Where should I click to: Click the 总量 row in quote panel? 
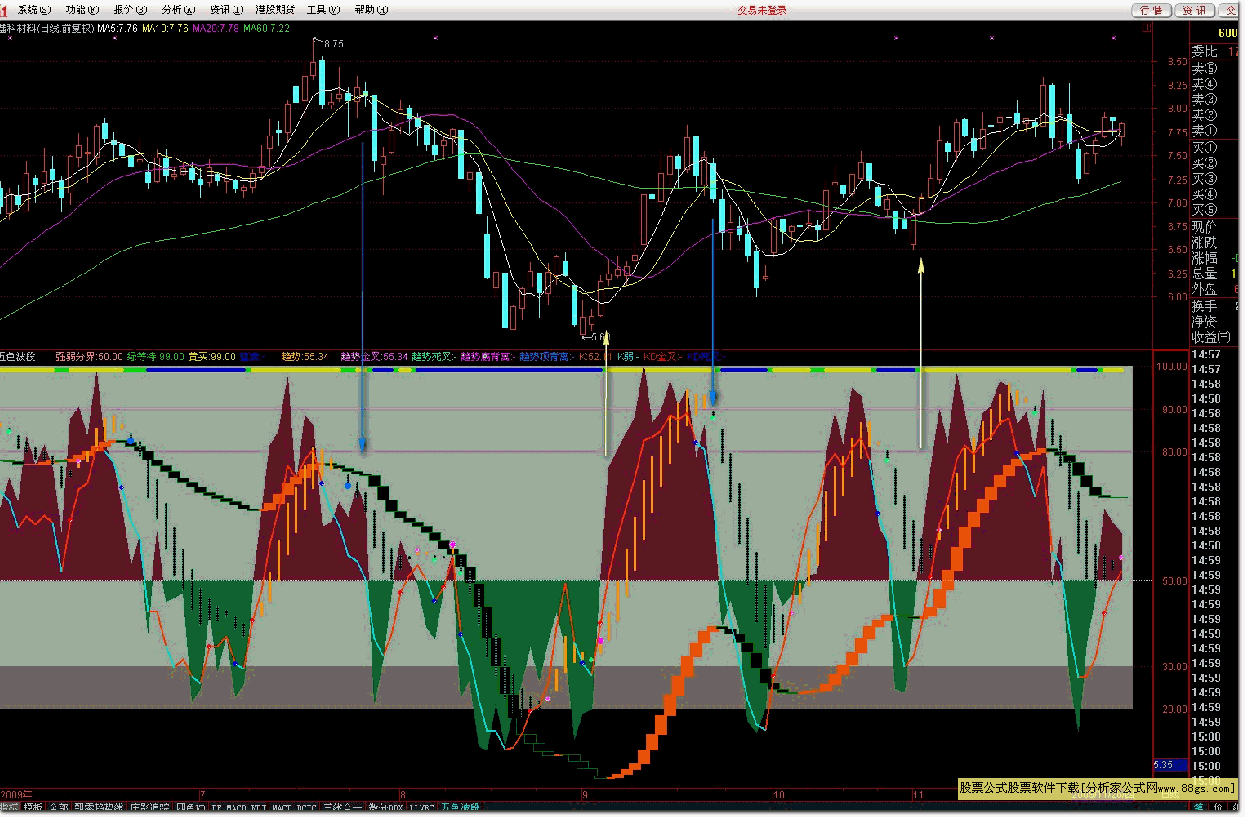pyautogui.click(x=1214, y=273)
